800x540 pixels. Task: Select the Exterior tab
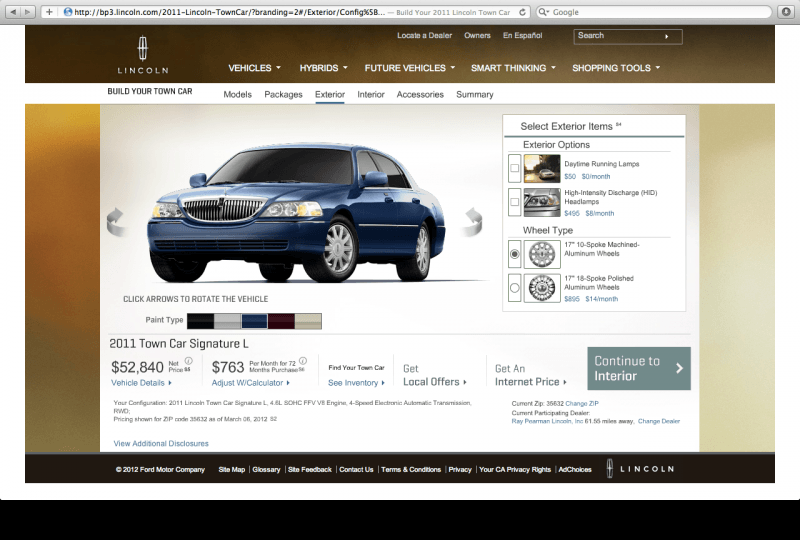pos(330,94)
